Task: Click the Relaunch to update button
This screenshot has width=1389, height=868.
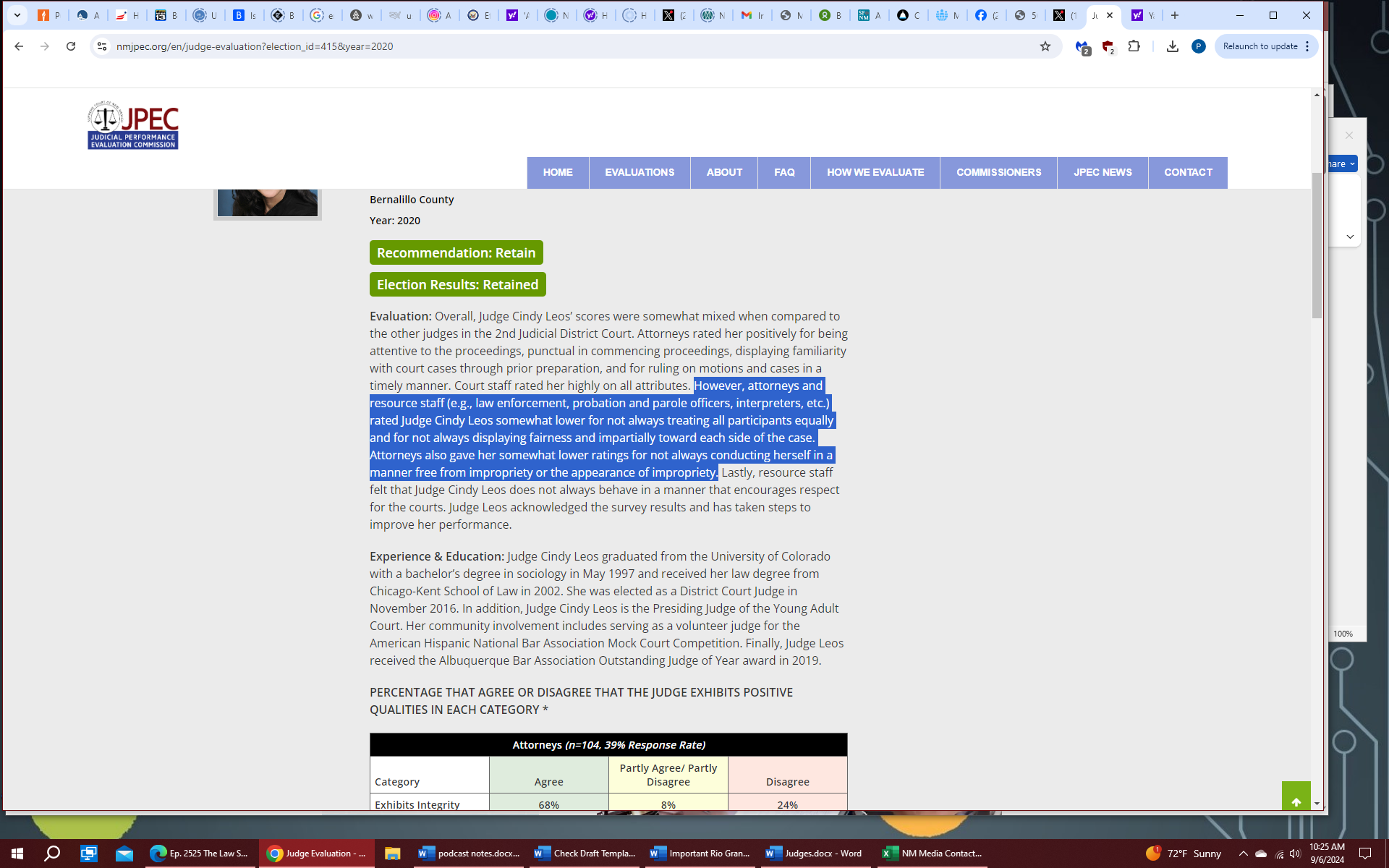Action: [x=1260, y=46]
